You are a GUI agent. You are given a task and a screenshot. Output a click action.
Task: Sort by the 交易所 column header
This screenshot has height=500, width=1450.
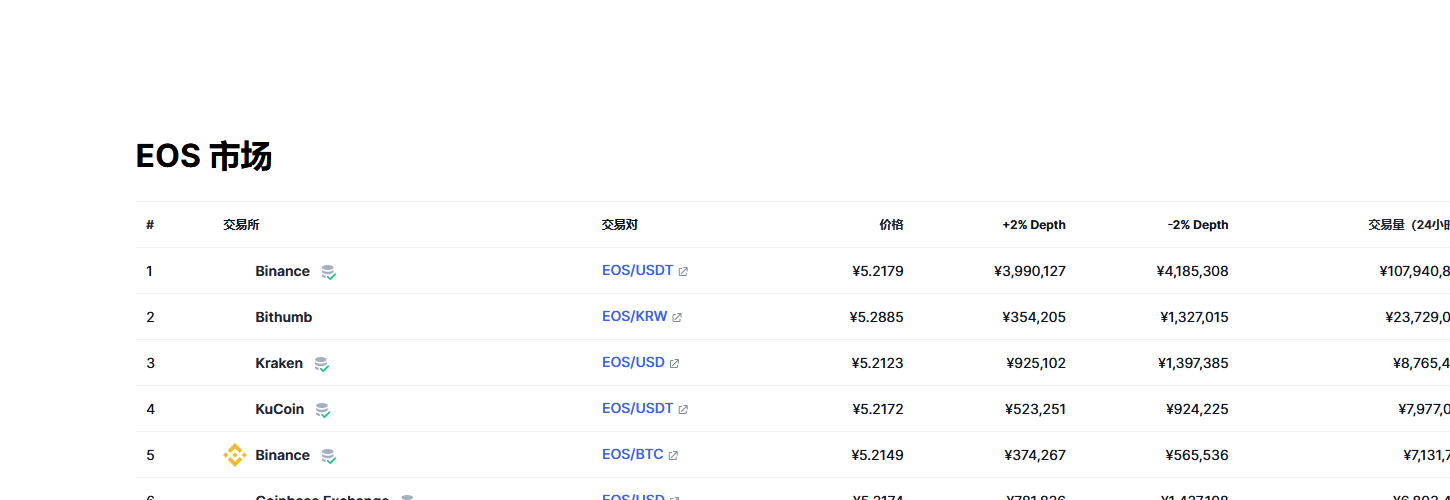pos(241,225)
